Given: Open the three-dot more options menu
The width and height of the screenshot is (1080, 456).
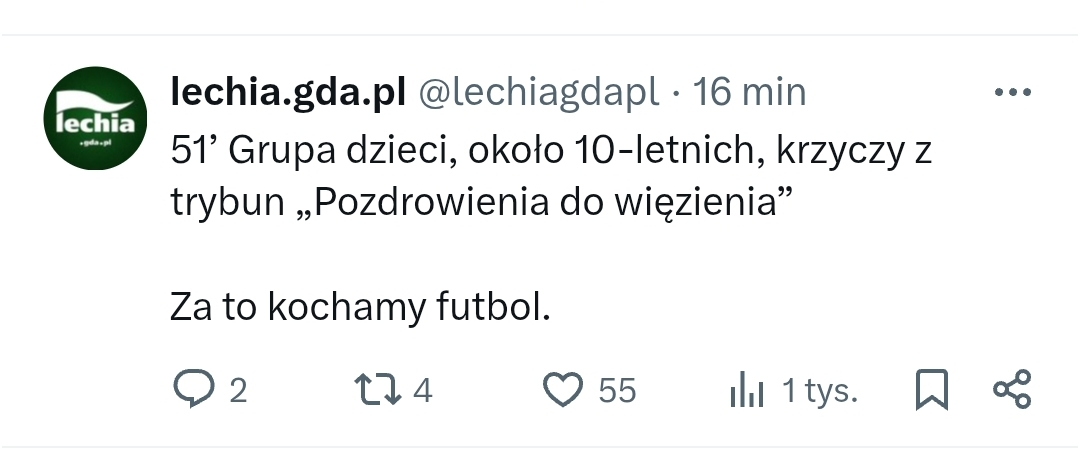Looking at the screenshot, I should (x=1012, y=93).
